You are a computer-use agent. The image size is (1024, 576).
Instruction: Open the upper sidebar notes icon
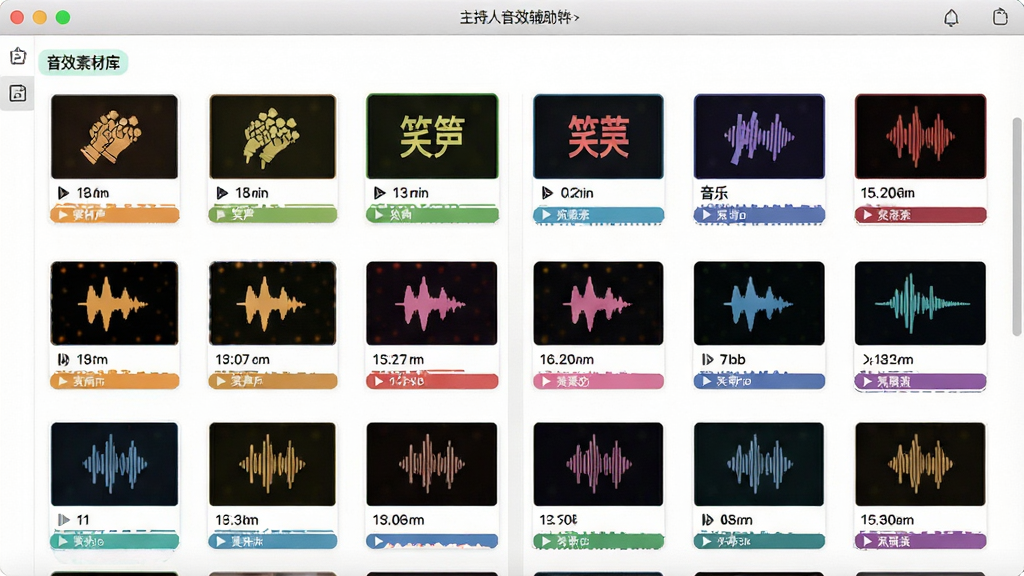pyautogui.click(x=18, y=56)
